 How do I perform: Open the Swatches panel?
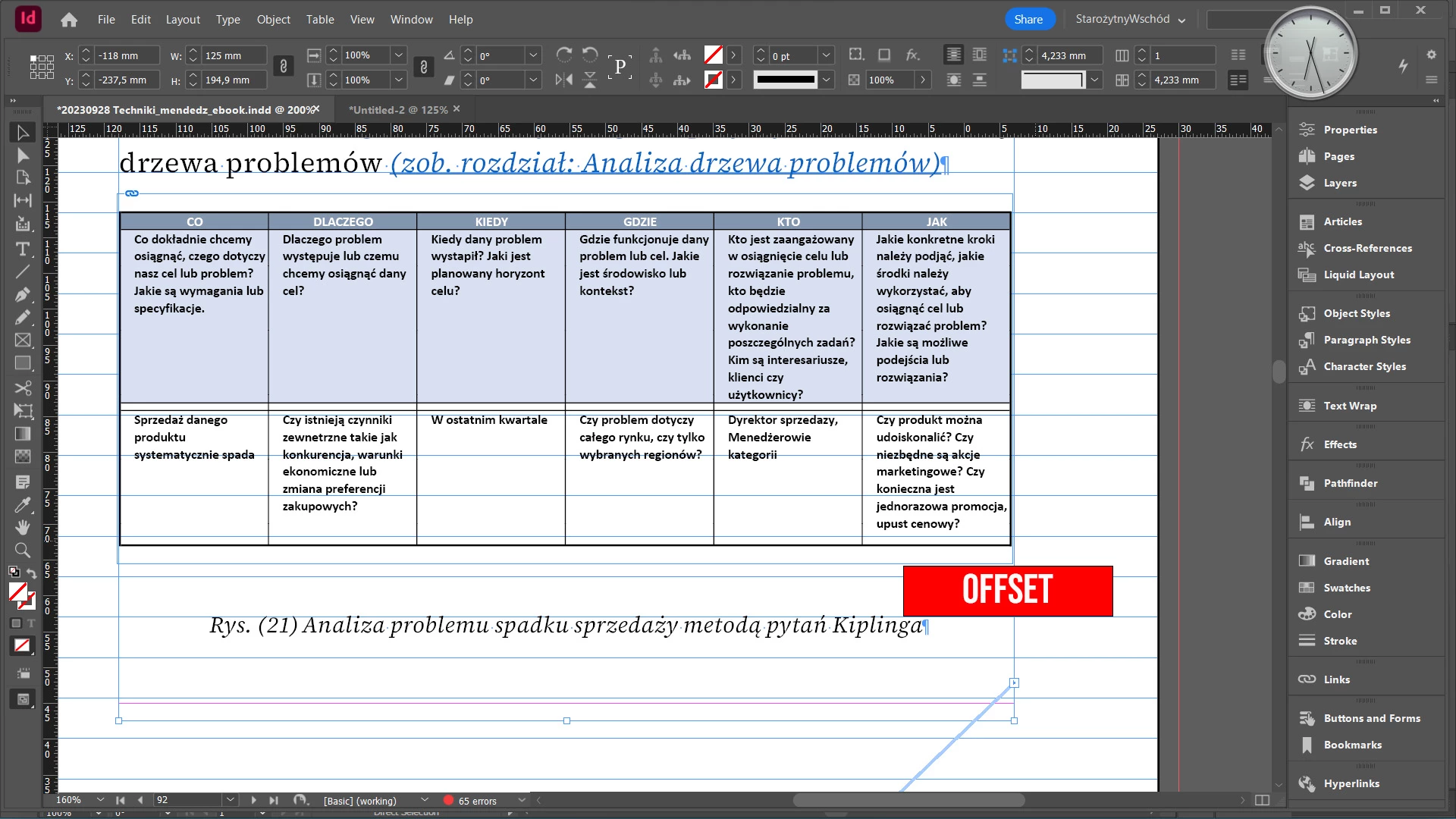pyautogui.click(x=1347, y=588)
